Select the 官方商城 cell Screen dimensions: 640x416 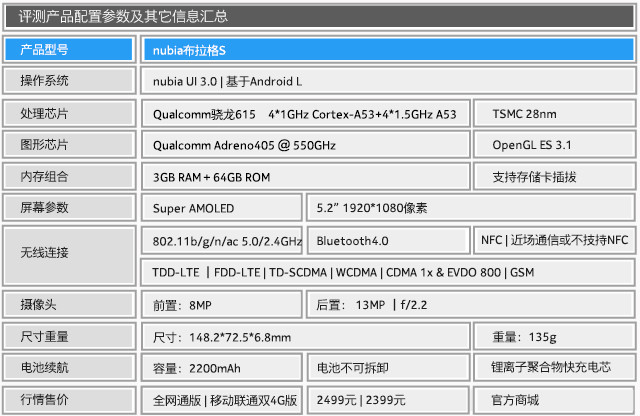pyautogui.click(x=554, y=400)
